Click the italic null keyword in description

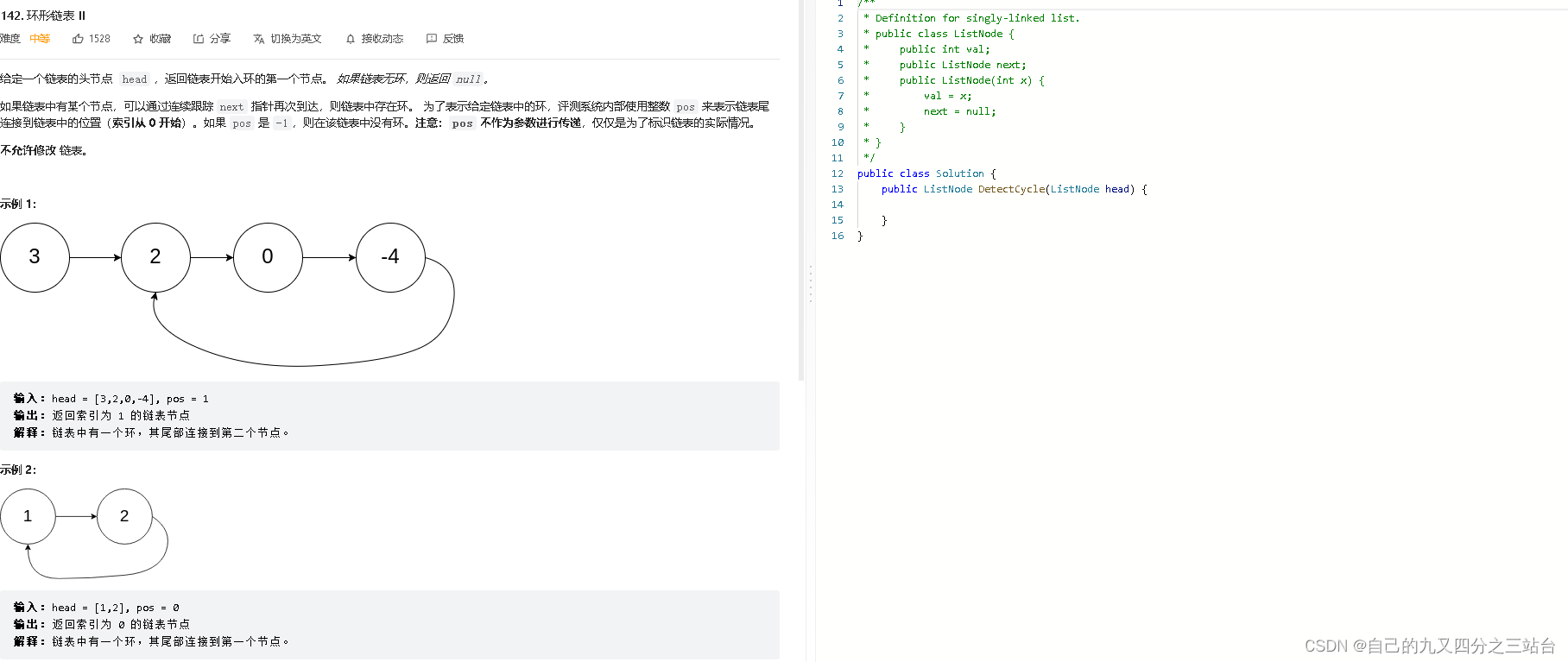coord(468,79)
